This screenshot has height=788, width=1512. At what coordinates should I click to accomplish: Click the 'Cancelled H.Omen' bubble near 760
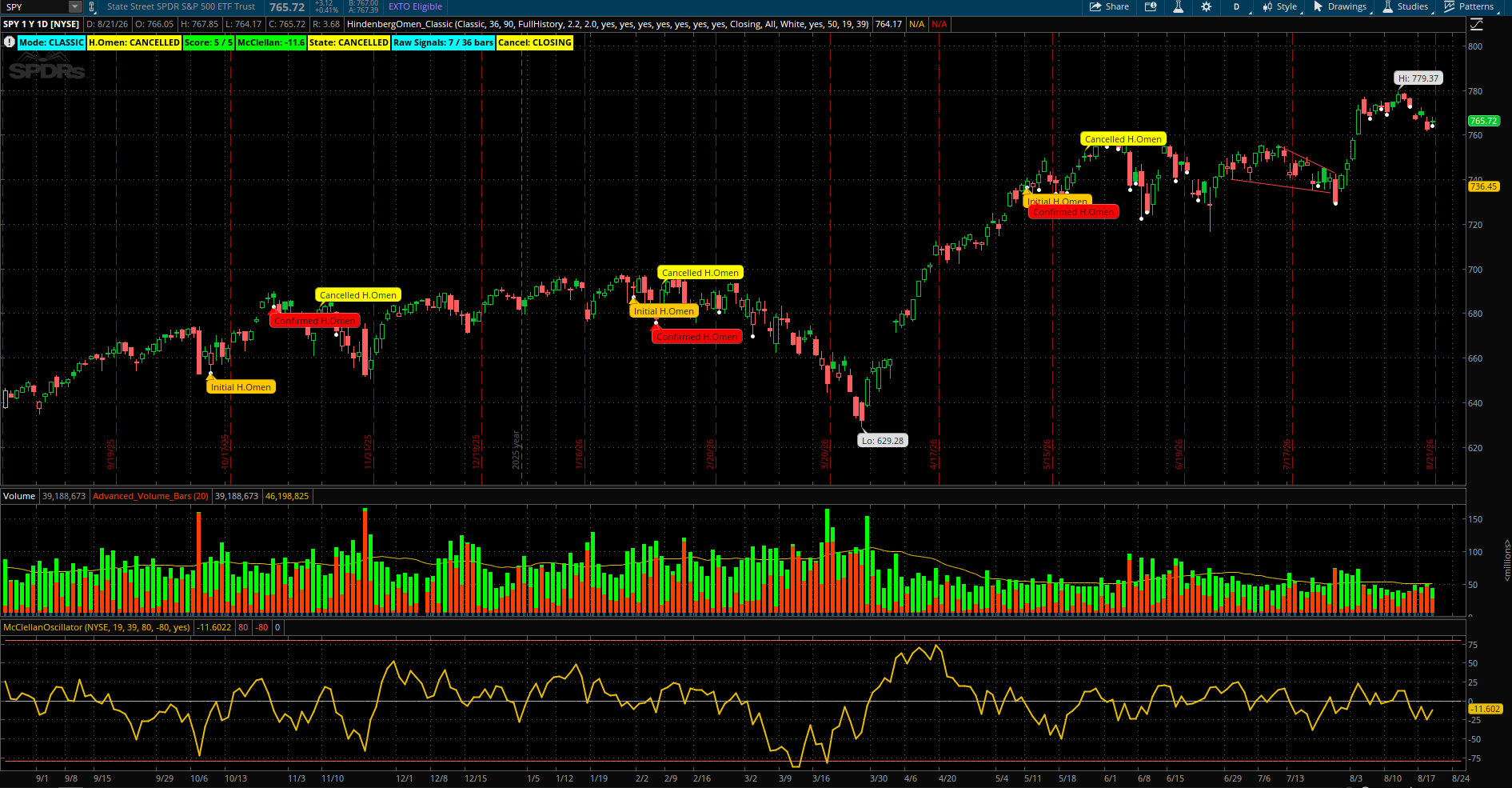1123,139
